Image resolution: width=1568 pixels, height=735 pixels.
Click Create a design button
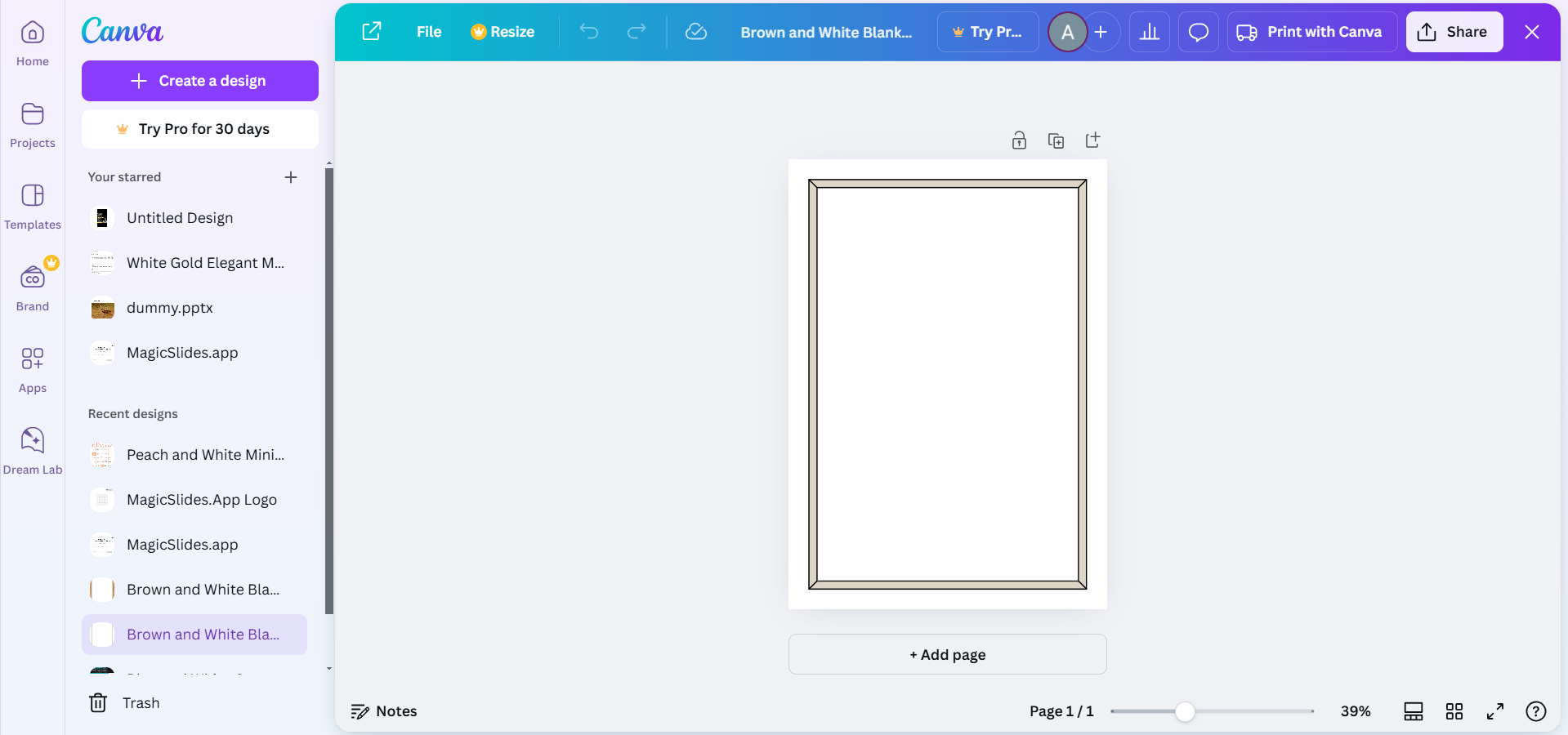coord(200,81)
